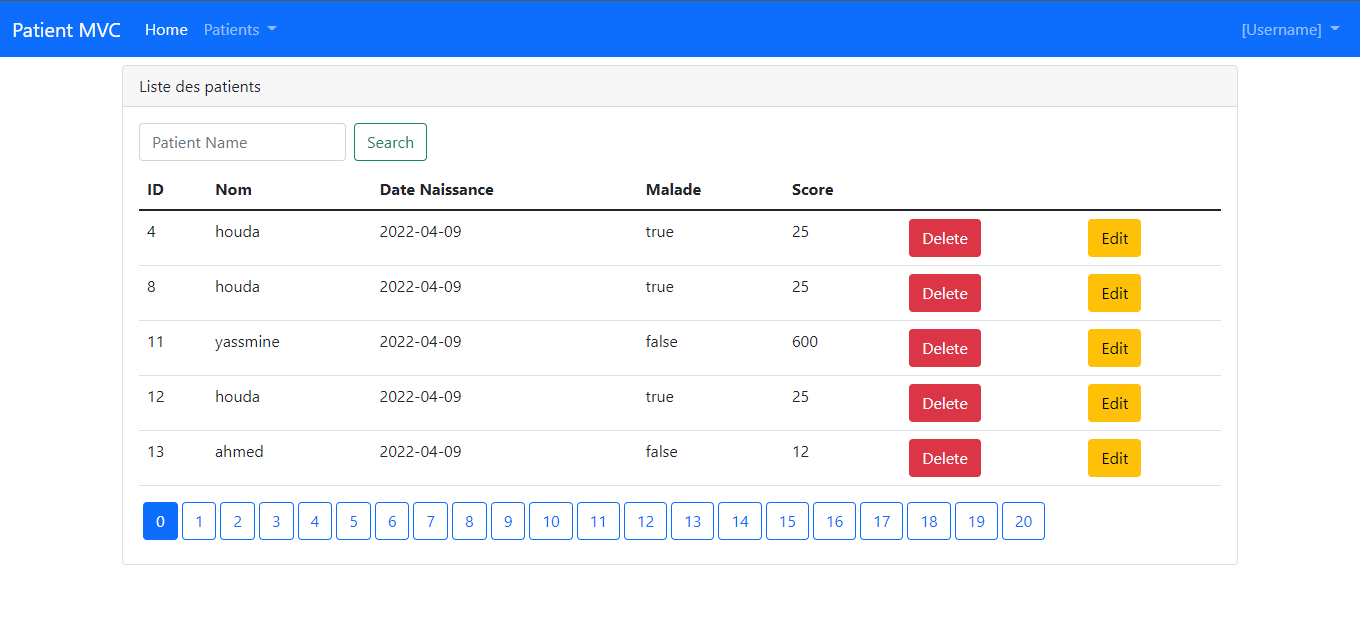
Task: Click the Search button
Action: point(390,142)
